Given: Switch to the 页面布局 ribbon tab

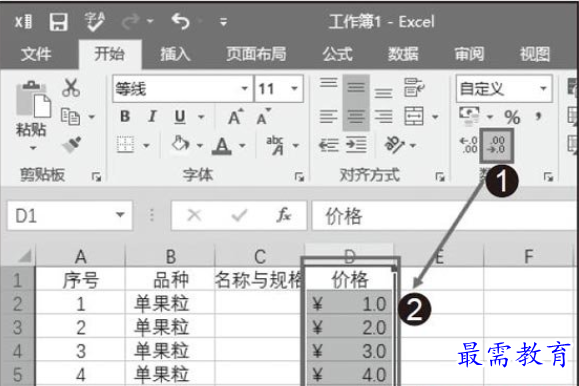Looking at the screenshot, I should [256, 54].
